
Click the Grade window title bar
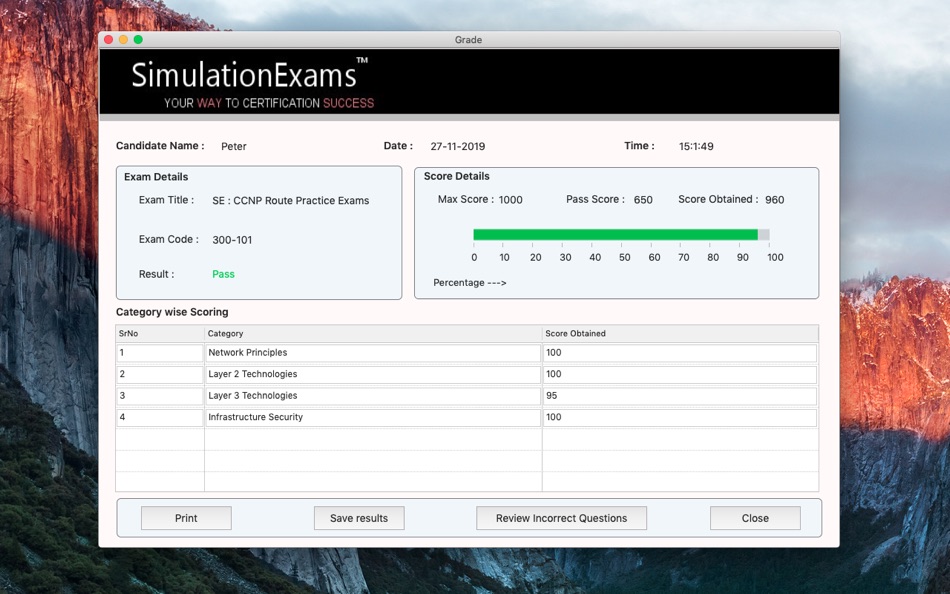click(468, 39)
